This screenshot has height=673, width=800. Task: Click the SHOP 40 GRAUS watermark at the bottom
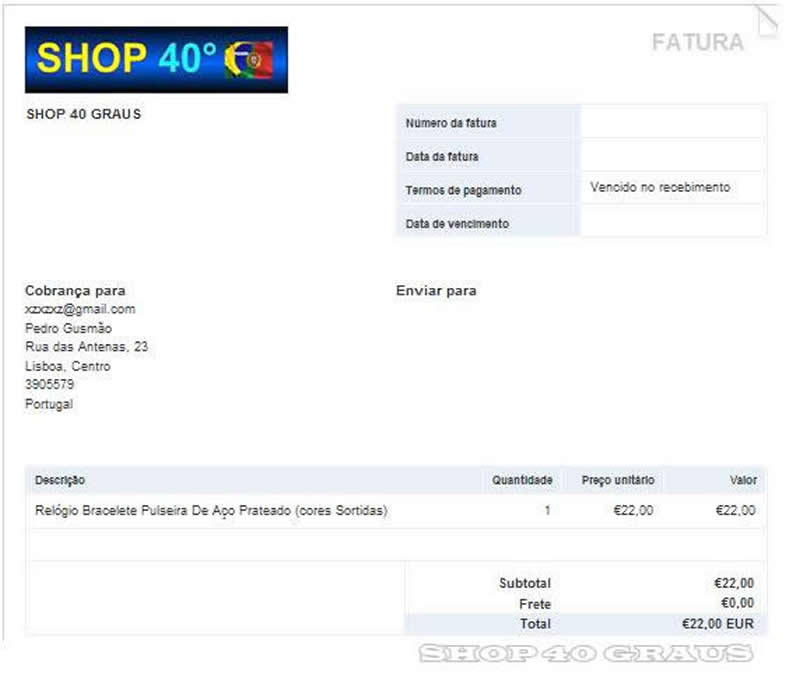coord(585,654)
